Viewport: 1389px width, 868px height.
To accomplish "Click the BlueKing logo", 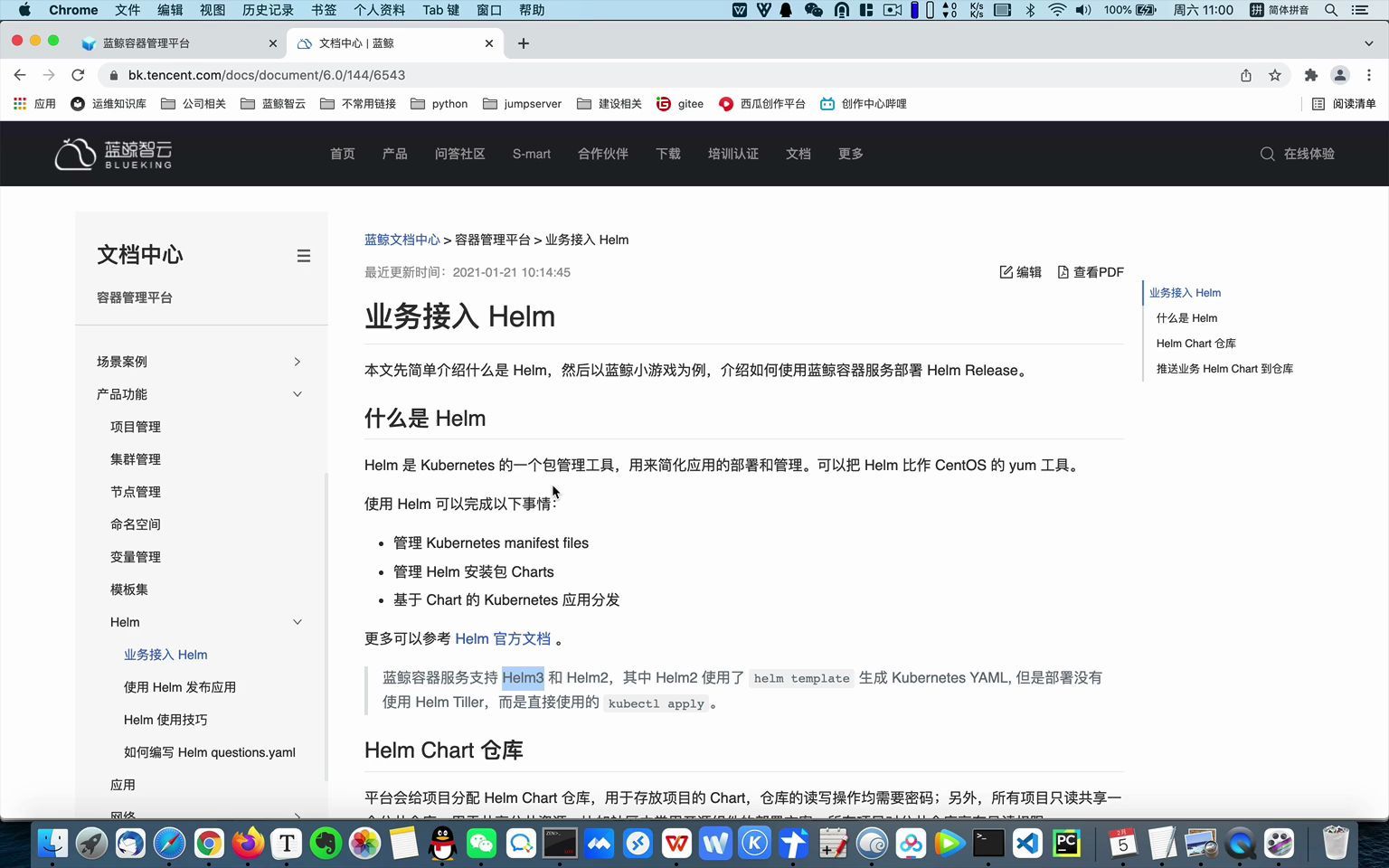I will click(113, 154).
